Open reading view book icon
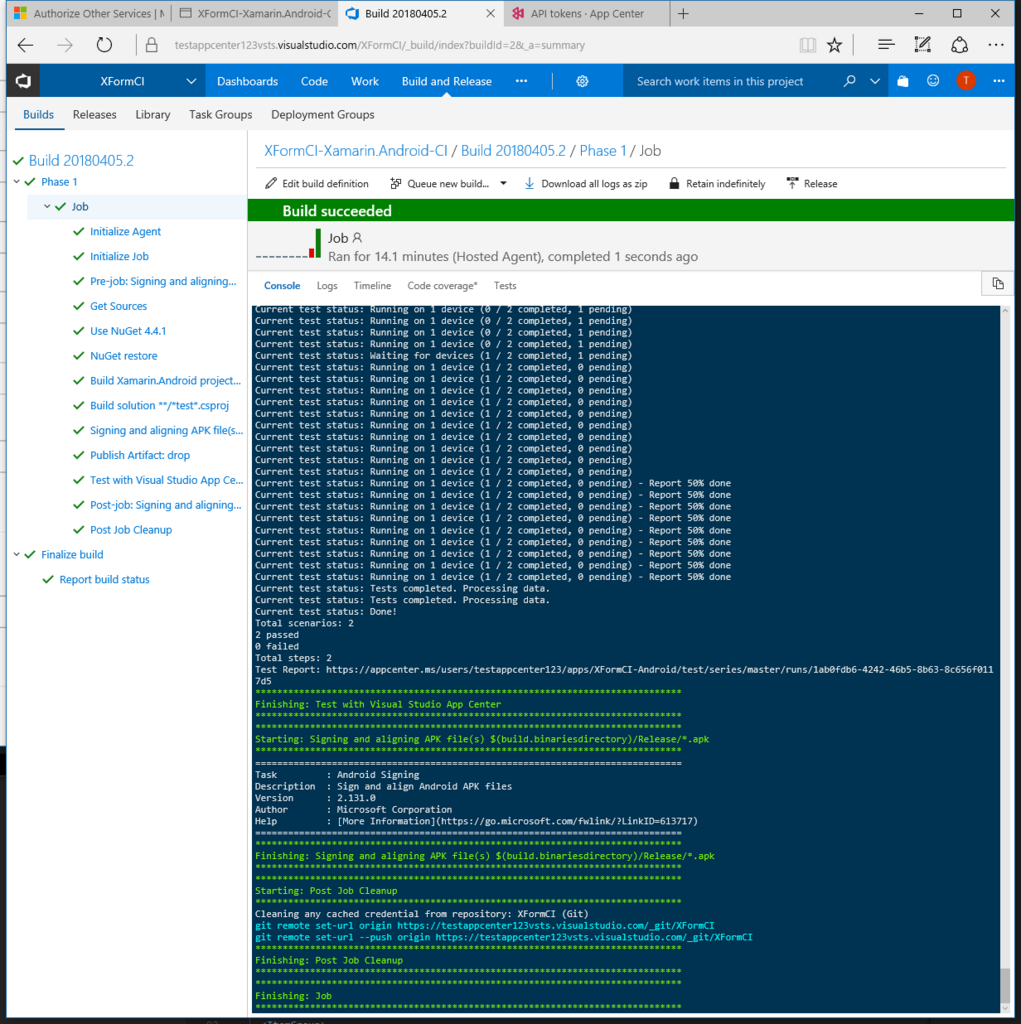1021x1024 pixels. (807, 45)
